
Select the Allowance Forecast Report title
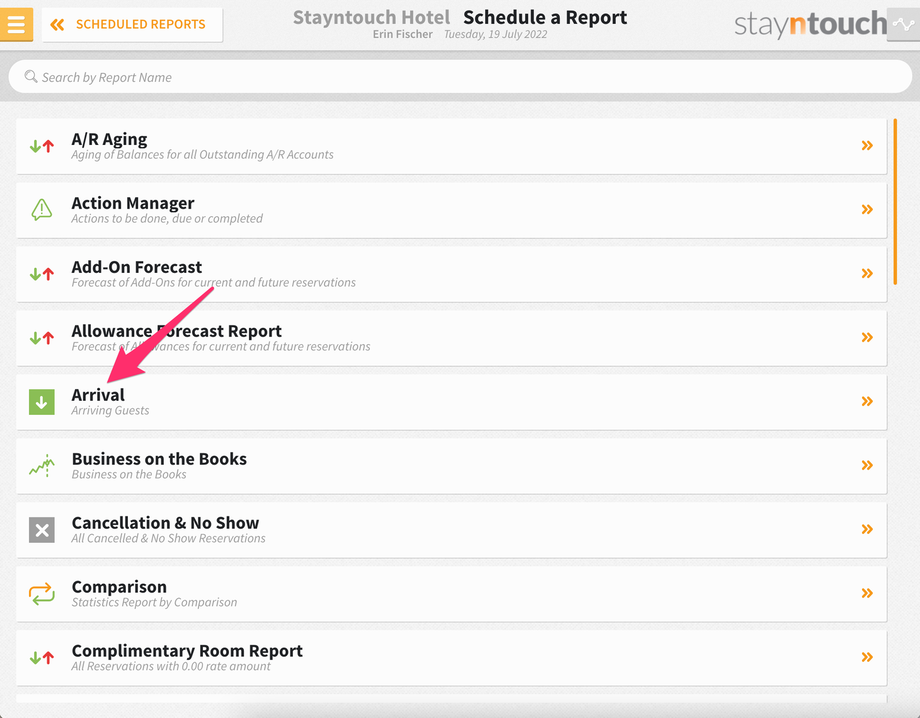177,331
